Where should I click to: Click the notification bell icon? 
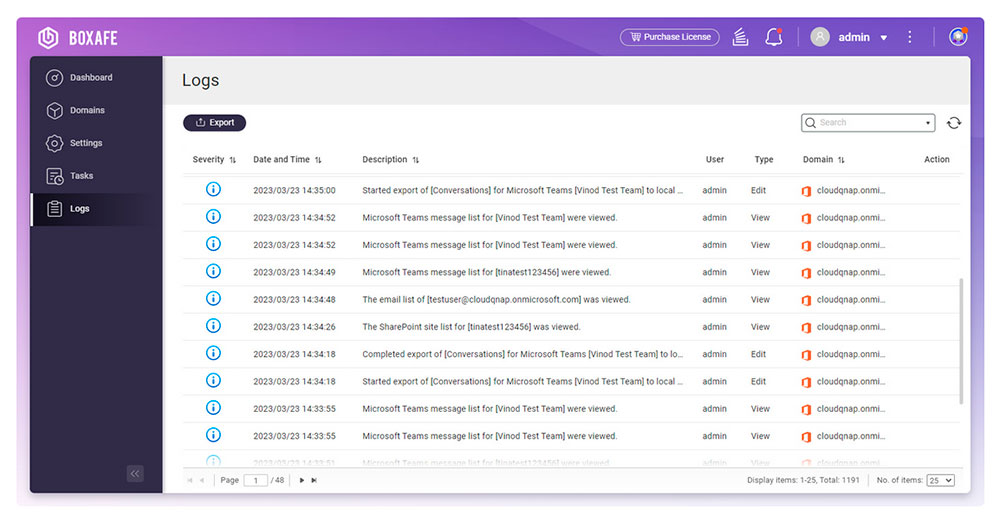tap(773, 37)
